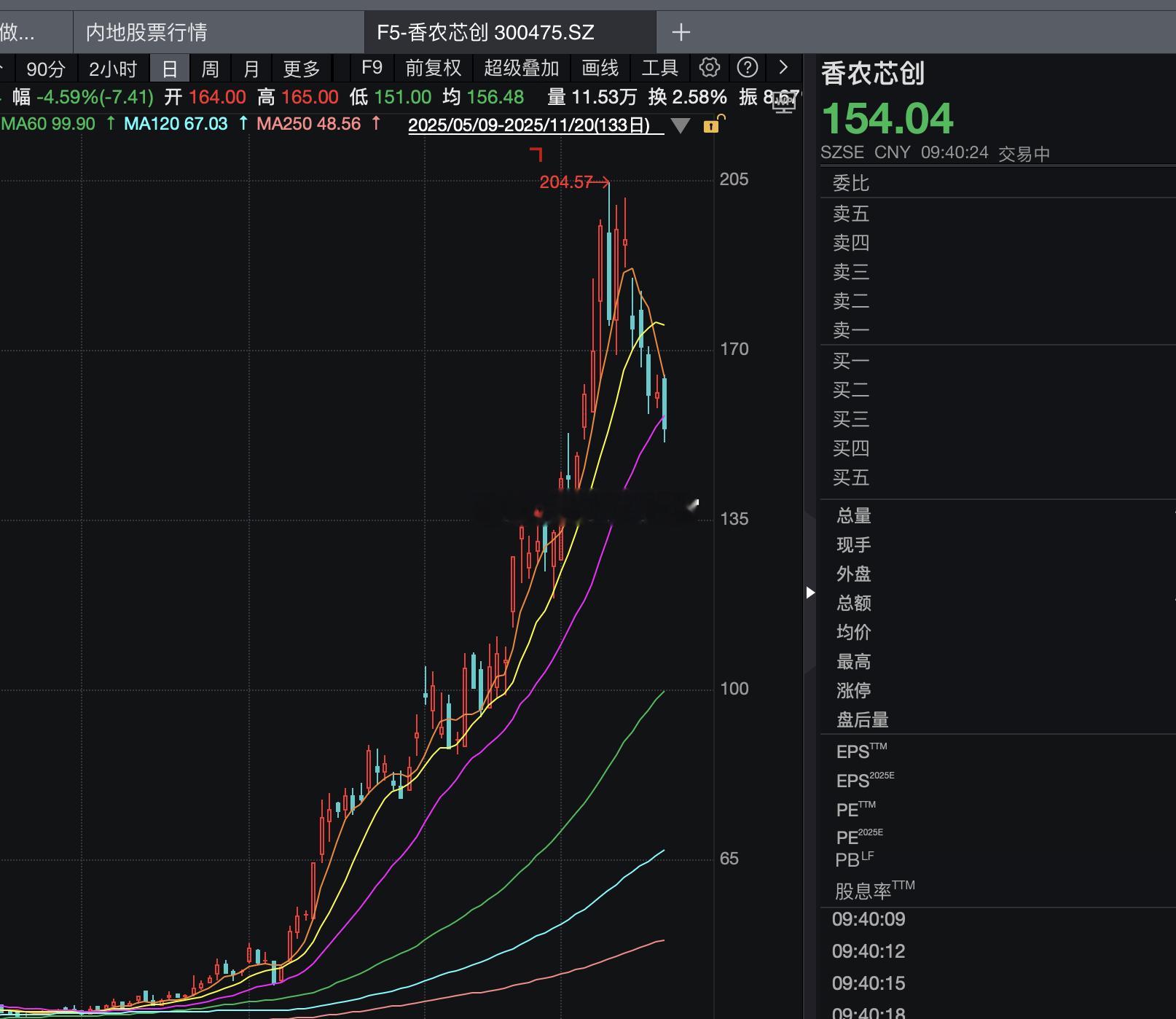Click the PB LF label
This screenshot has height=1019, width=1176.
pos(855,859)
